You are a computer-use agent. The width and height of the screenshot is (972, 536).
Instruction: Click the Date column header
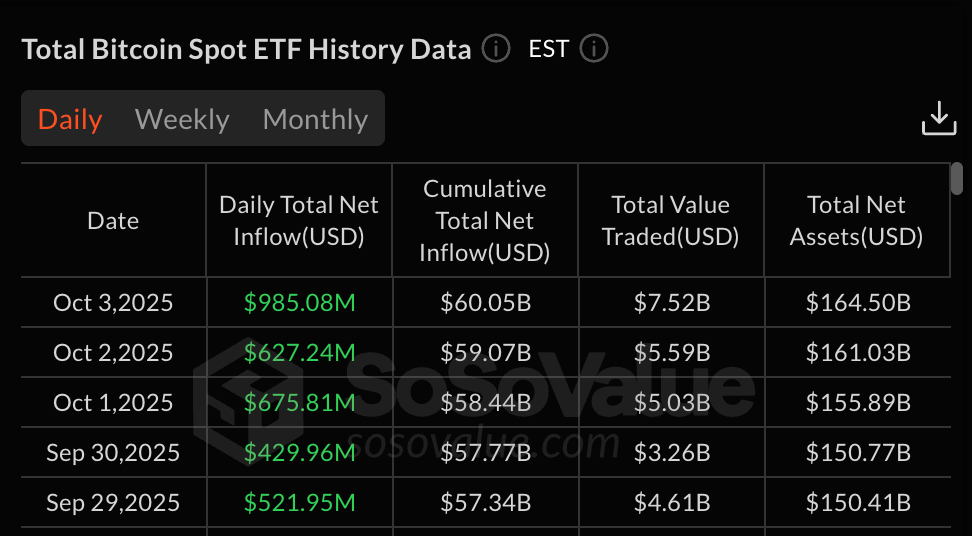tap(113, 221)
